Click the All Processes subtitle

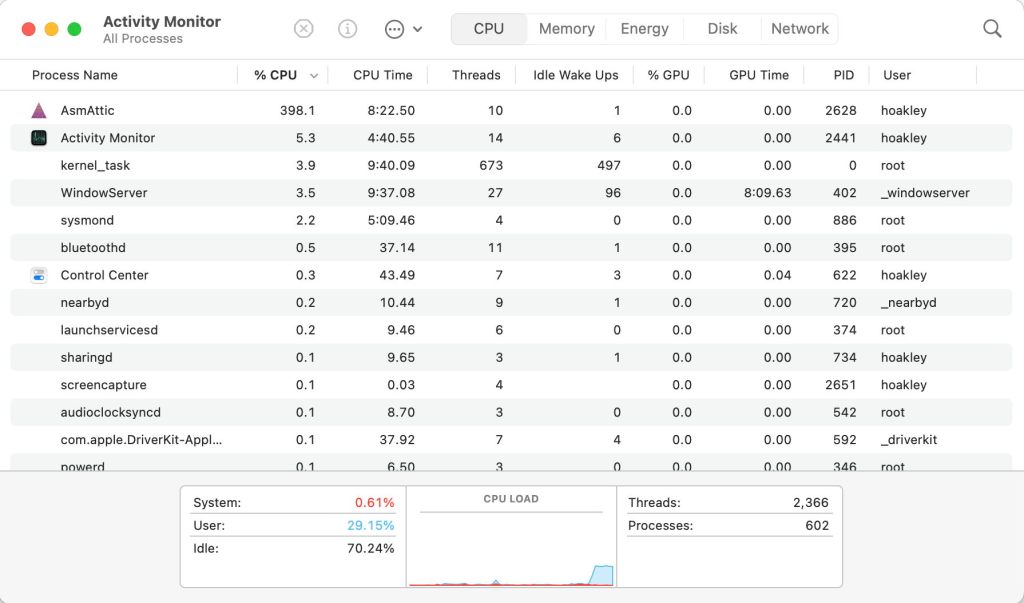pyautogui.click(x=143, y=39)
